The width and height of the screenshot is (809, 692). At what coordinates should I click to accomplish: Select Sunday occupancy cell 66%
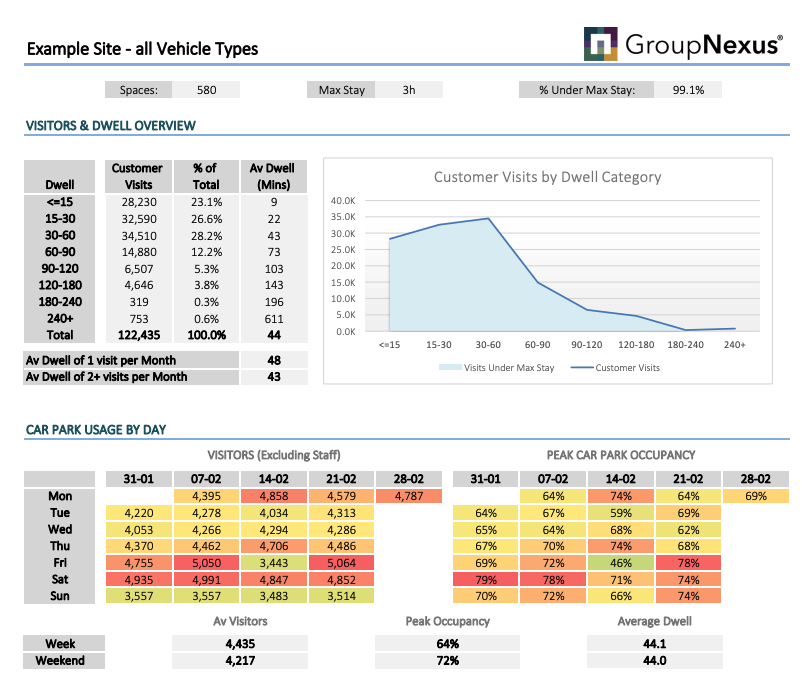pos(621,596)
